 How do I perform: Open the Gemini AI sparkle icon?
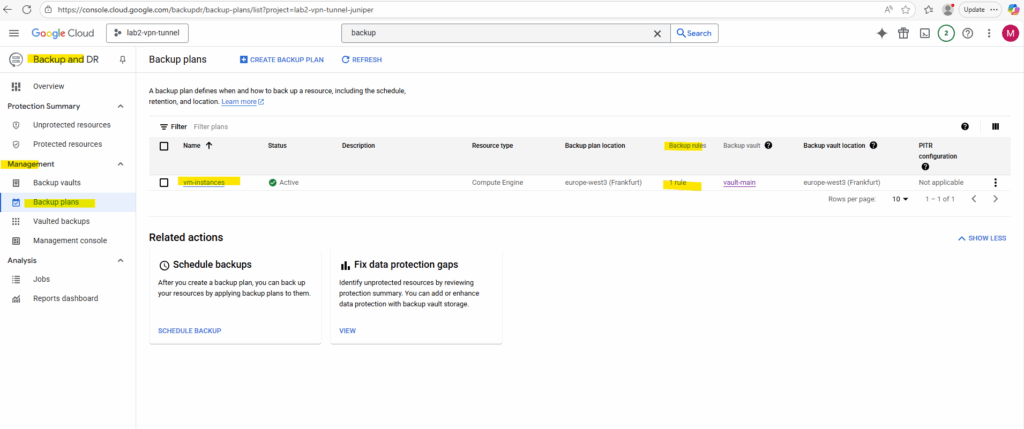881,33
